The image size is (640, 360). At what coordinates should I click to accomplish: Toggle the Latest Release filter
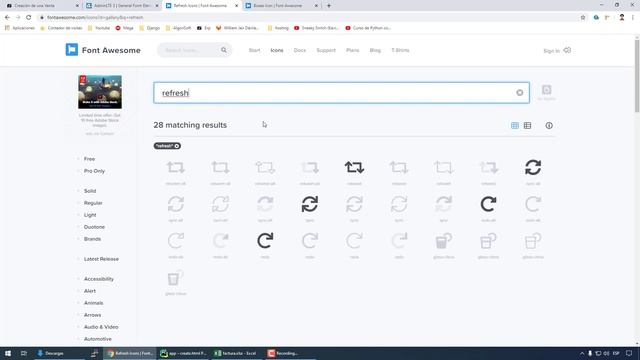[101, 259]
